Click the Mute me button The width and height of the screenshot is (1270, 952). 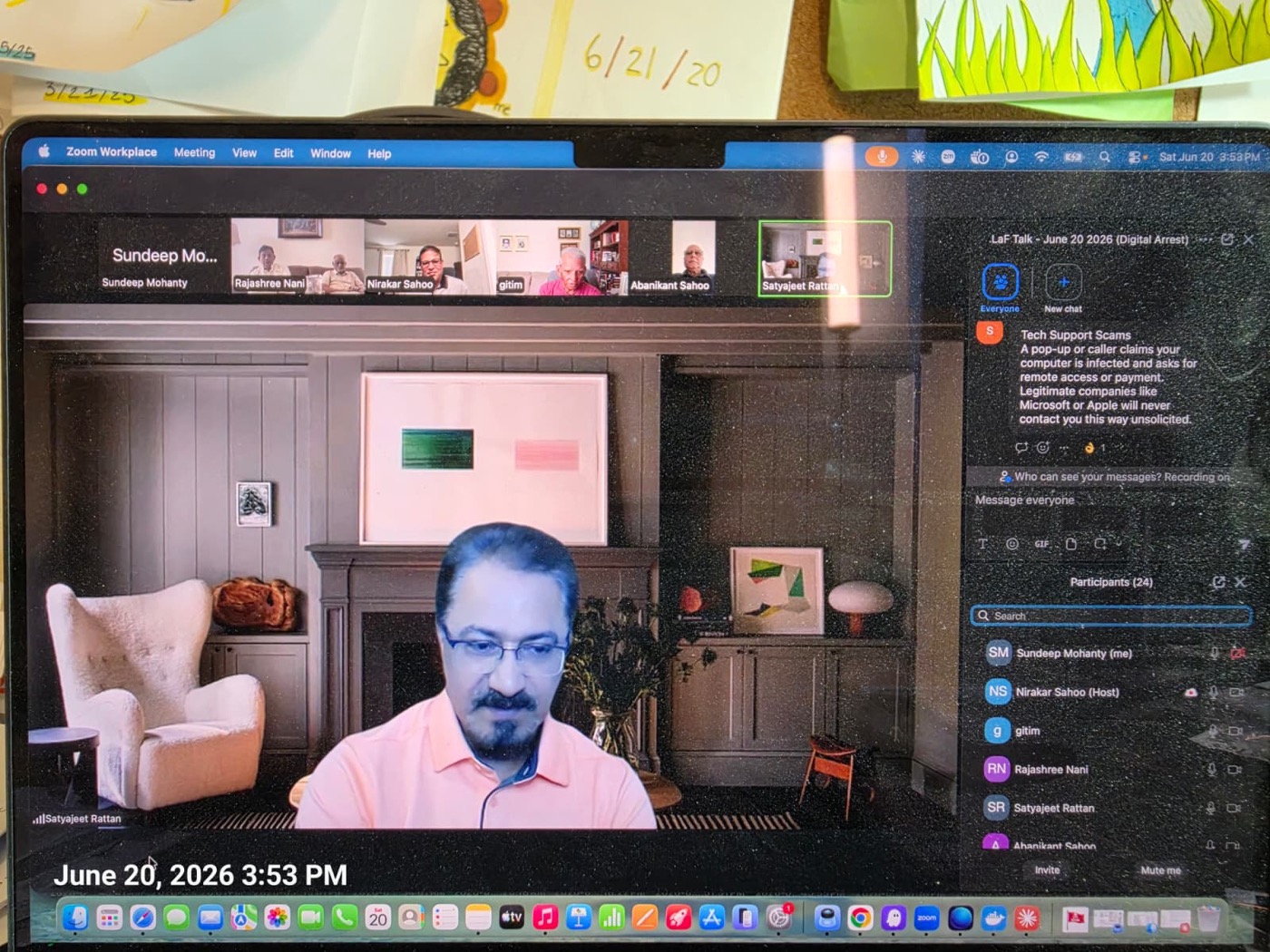[1160, 870]
